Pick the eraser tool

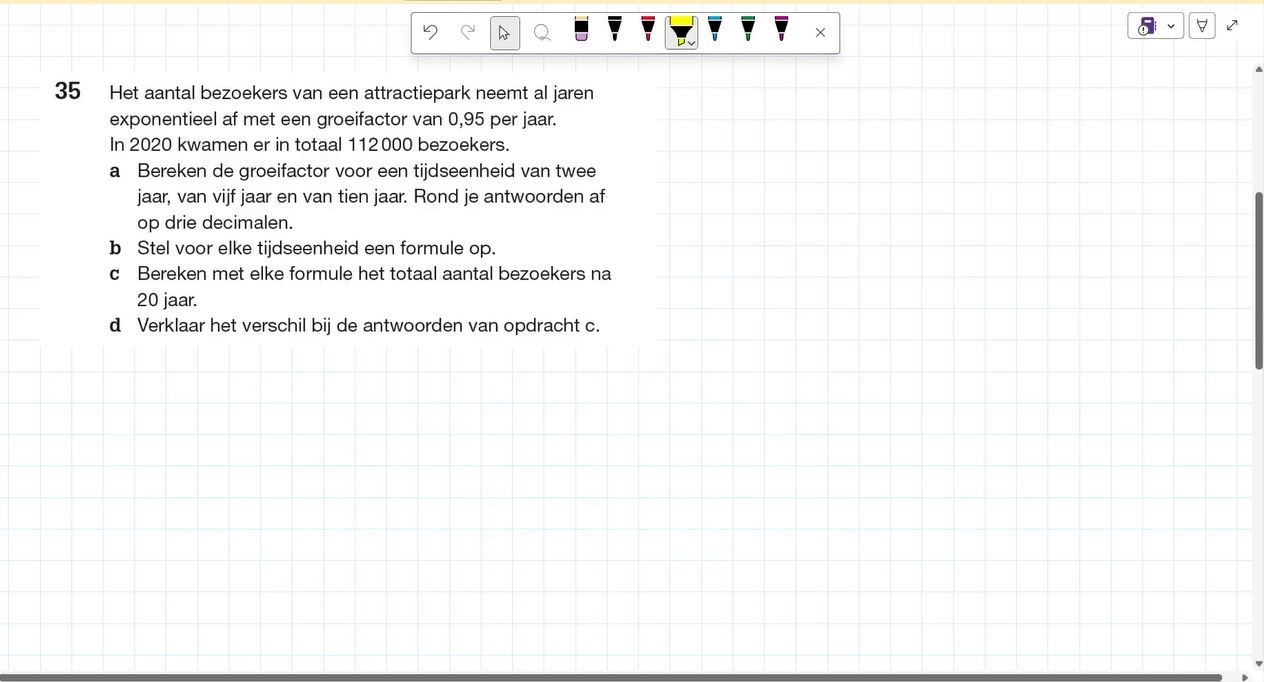click(x=581, y=29)
